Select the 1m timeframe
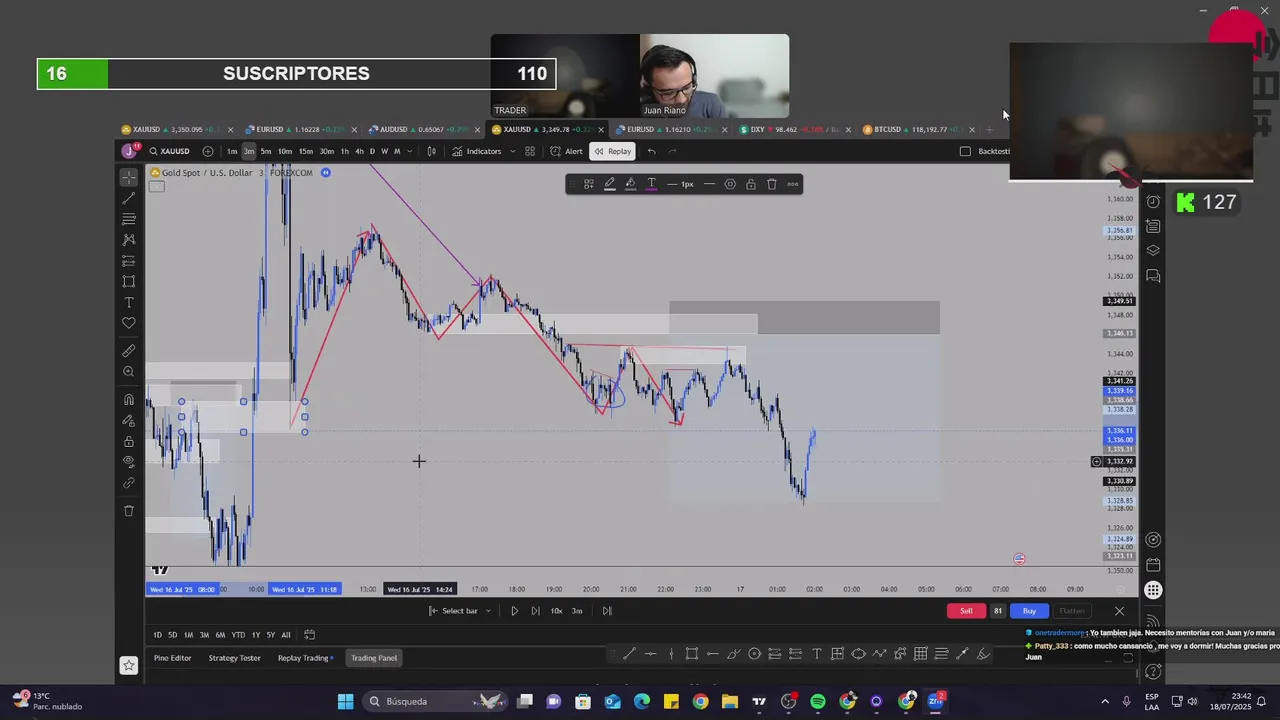This screenshot has height=720, width=1280. (232, 151)
